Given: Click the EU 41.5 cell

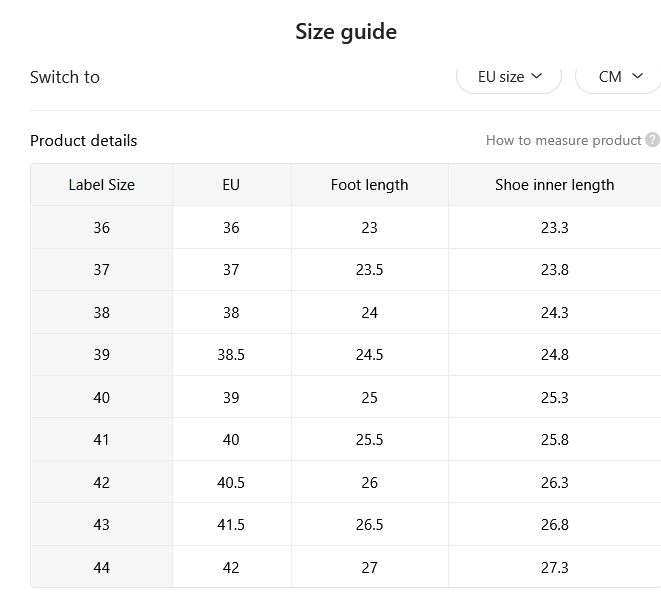Looking at the screenshot, I should (x=231, y=525).
